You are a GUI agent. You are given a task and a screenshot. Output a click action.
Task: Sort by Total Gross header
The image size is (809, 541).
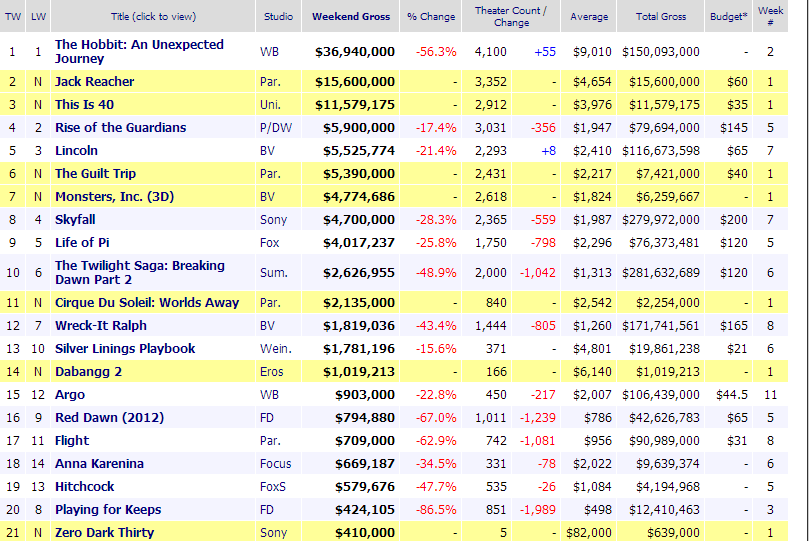(x=661, y=17)
